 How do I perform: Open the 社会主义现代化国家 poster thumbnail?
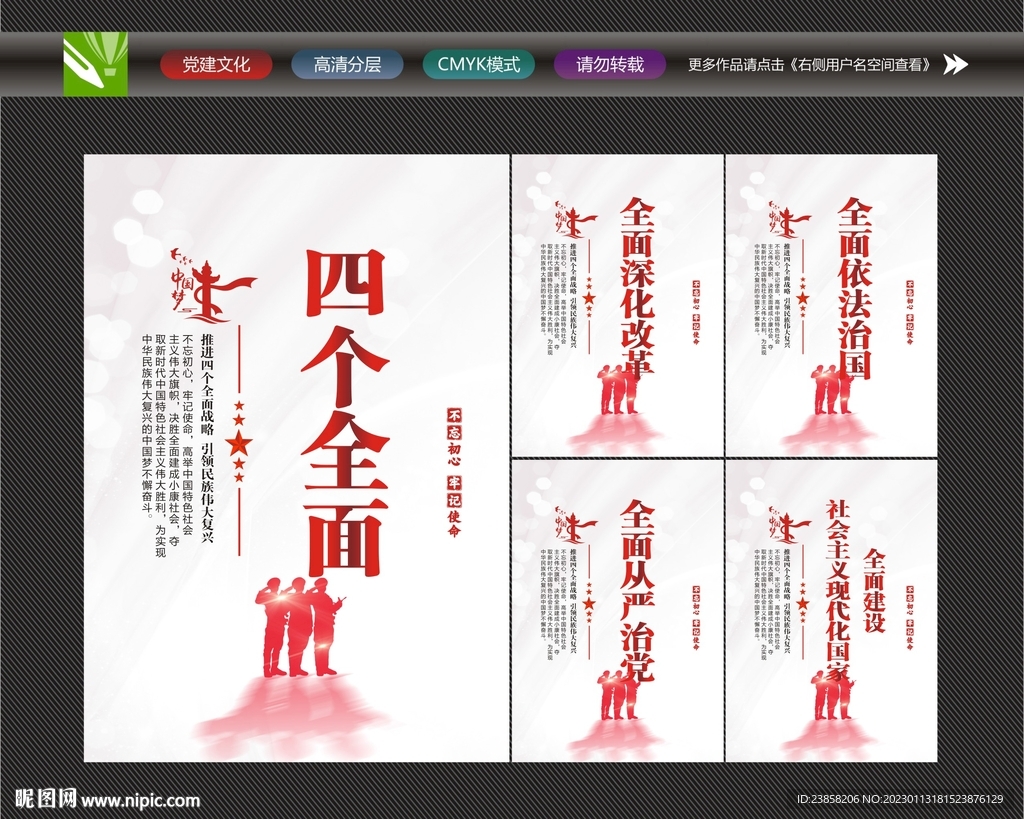[831, 611]
